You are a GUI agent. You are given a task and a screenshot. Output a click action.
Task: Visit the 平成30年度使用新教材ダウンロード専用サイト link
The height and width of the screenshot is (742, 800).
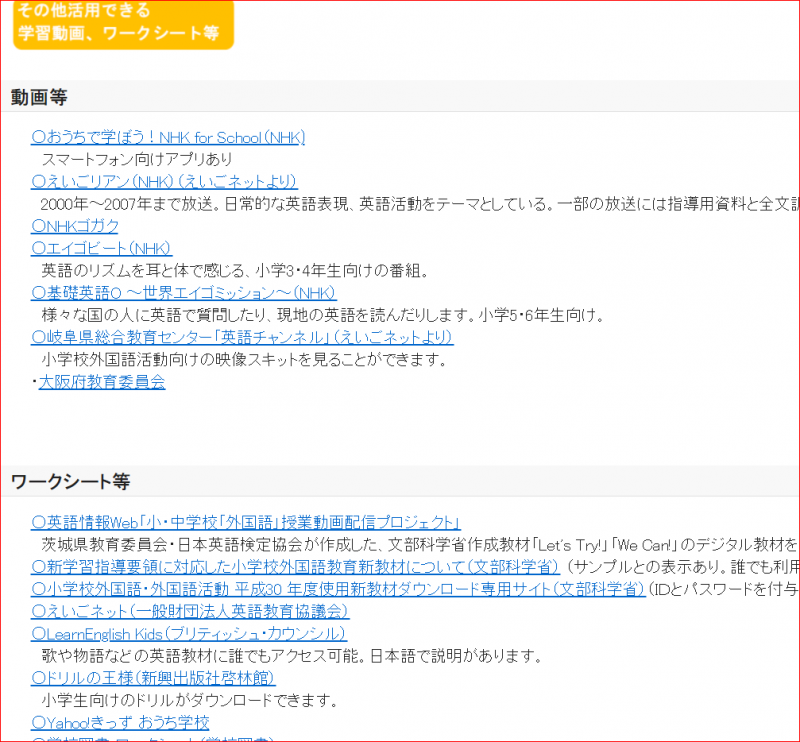(338, 589)
